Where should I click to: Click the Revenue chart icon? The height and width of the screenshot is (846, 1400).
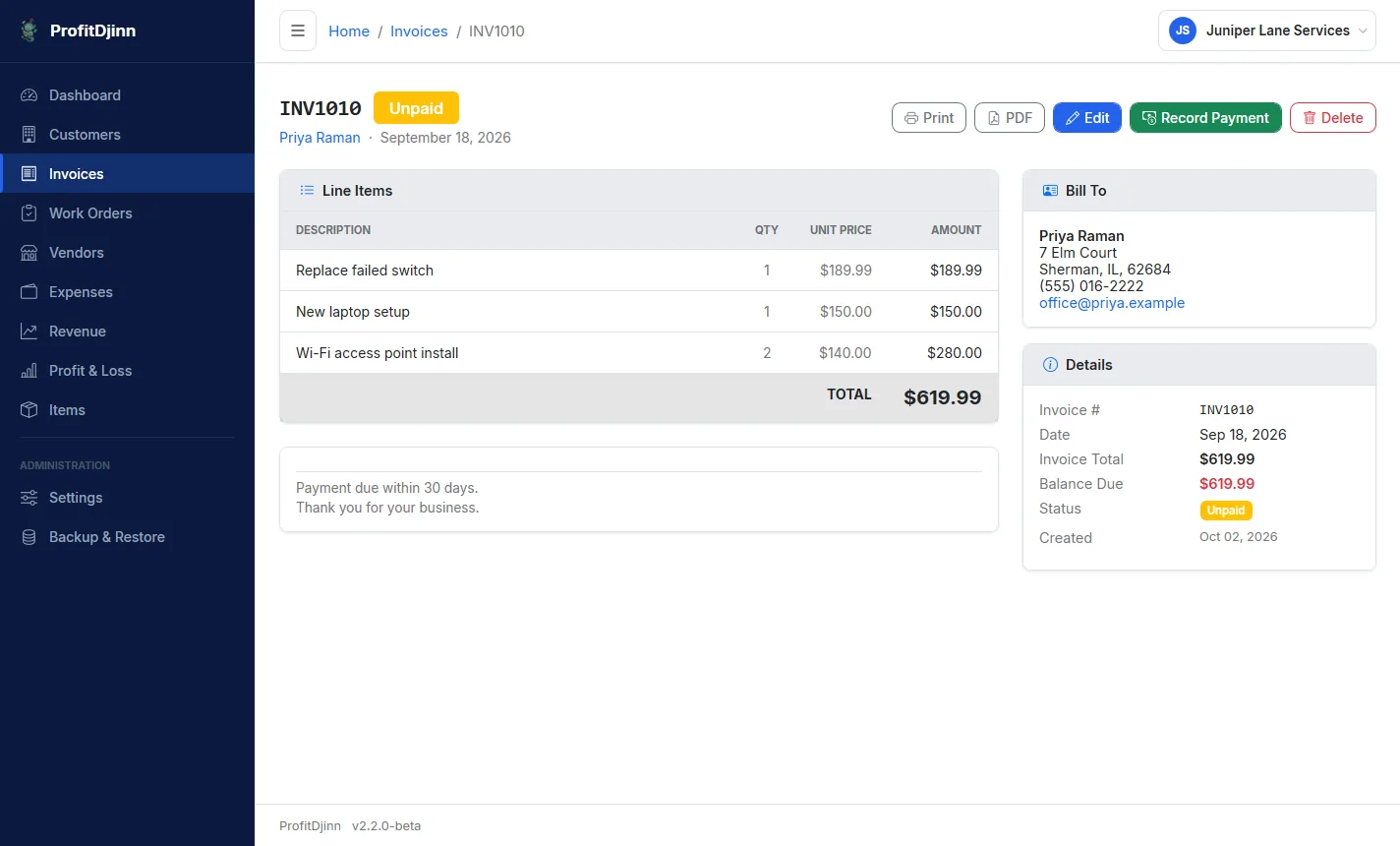29,332
